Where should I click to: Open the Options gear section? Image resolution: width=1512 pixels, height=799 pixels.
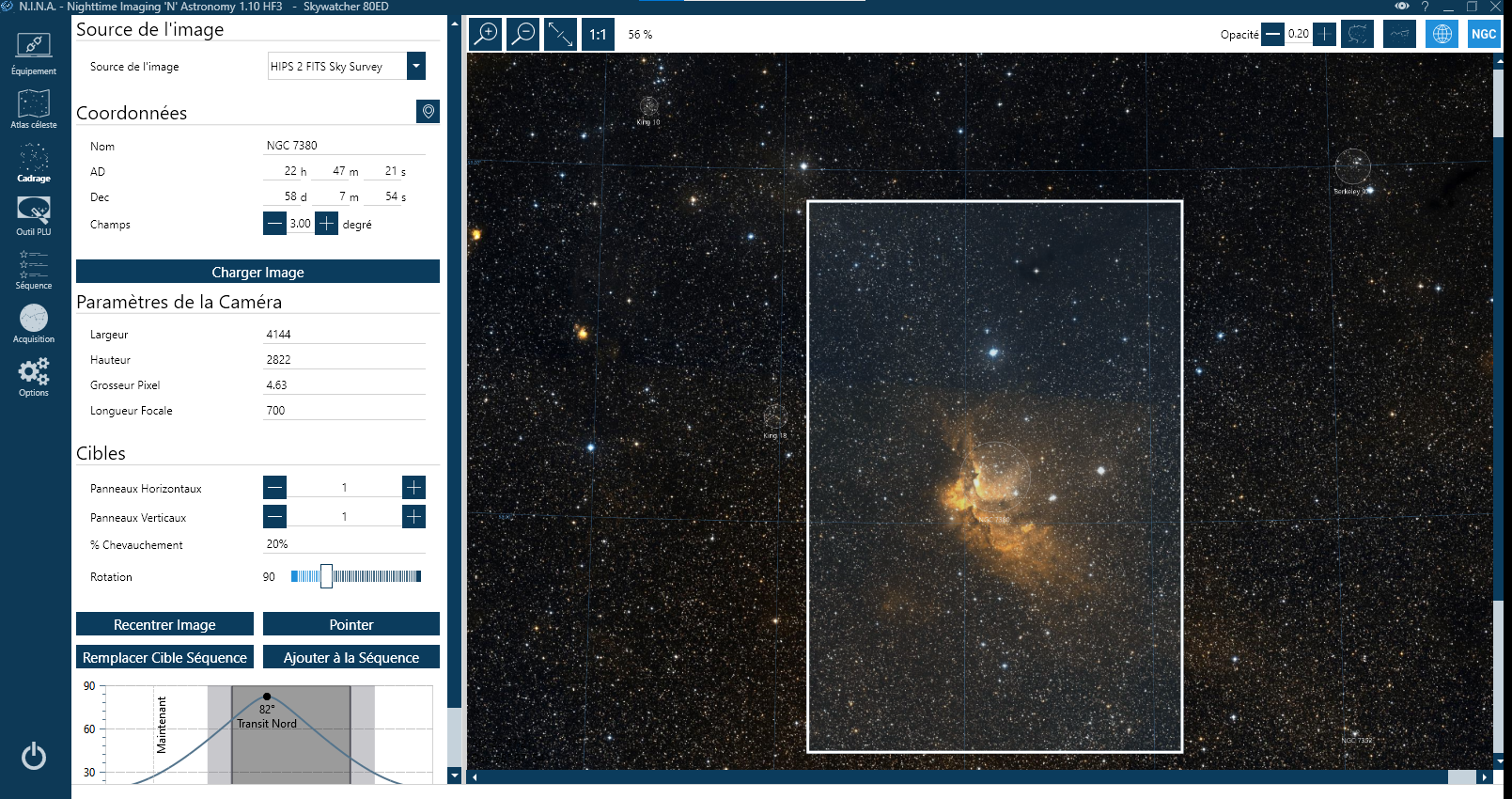(34, 376)
